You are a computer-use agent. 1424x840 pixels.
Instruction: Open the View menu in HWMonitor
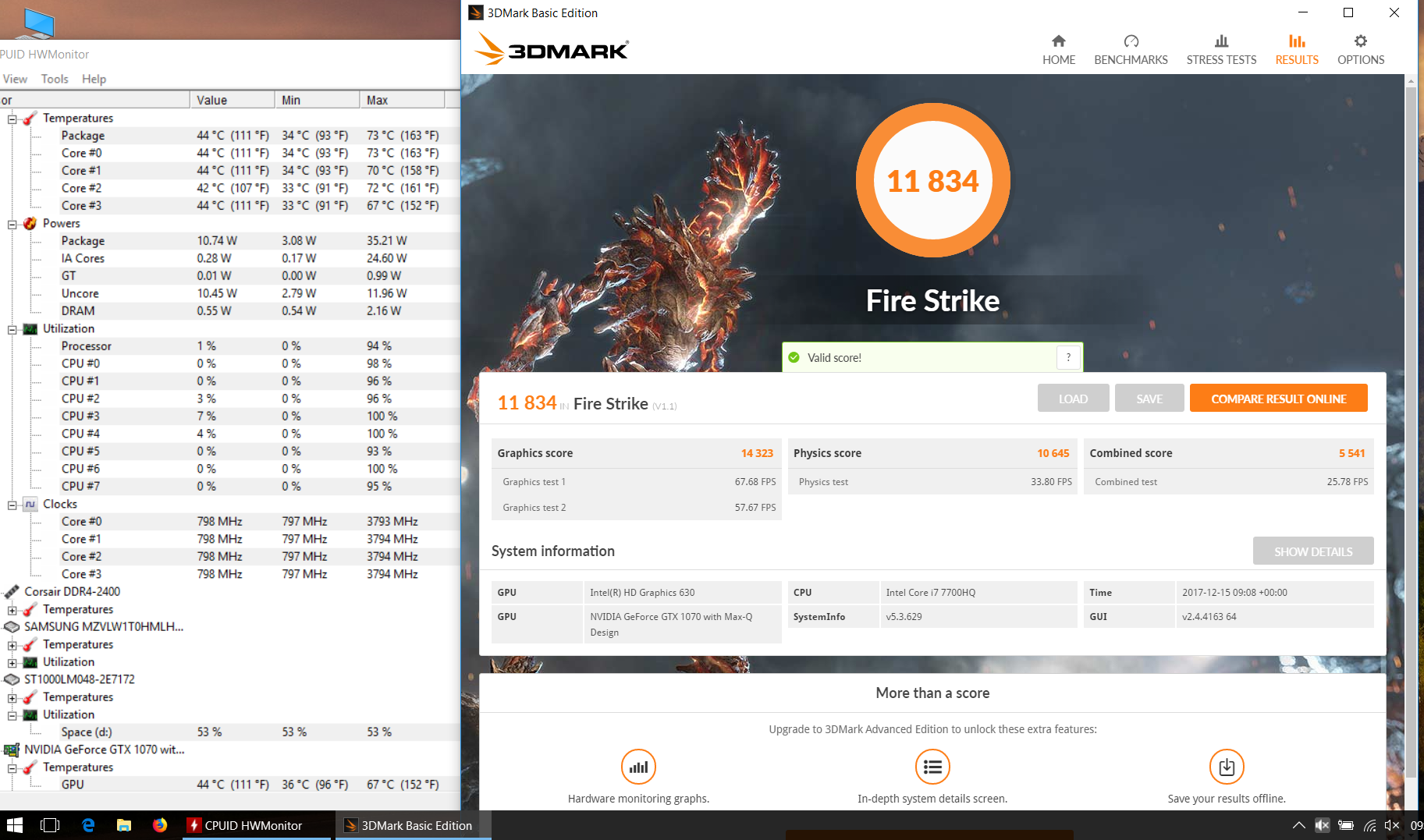pos(15,79)
